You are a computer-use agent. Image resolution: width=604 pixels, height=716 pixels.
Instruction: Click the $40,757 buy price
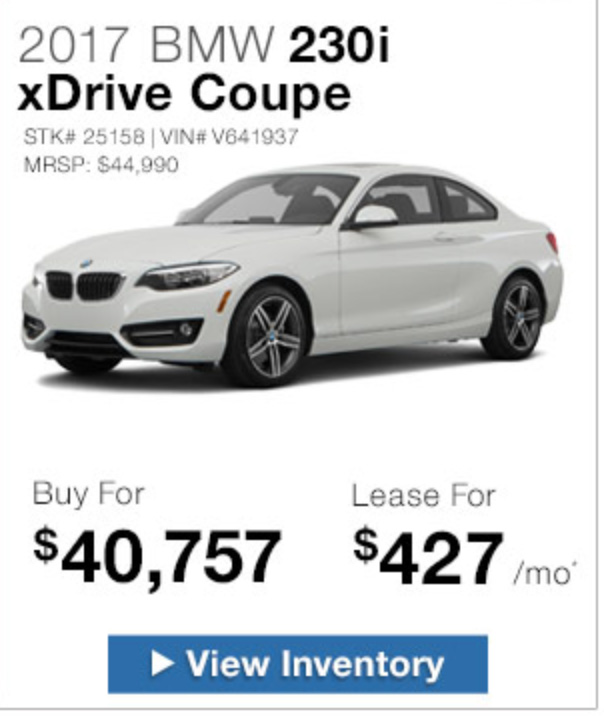pyautogui.click(x=157, y=557)
